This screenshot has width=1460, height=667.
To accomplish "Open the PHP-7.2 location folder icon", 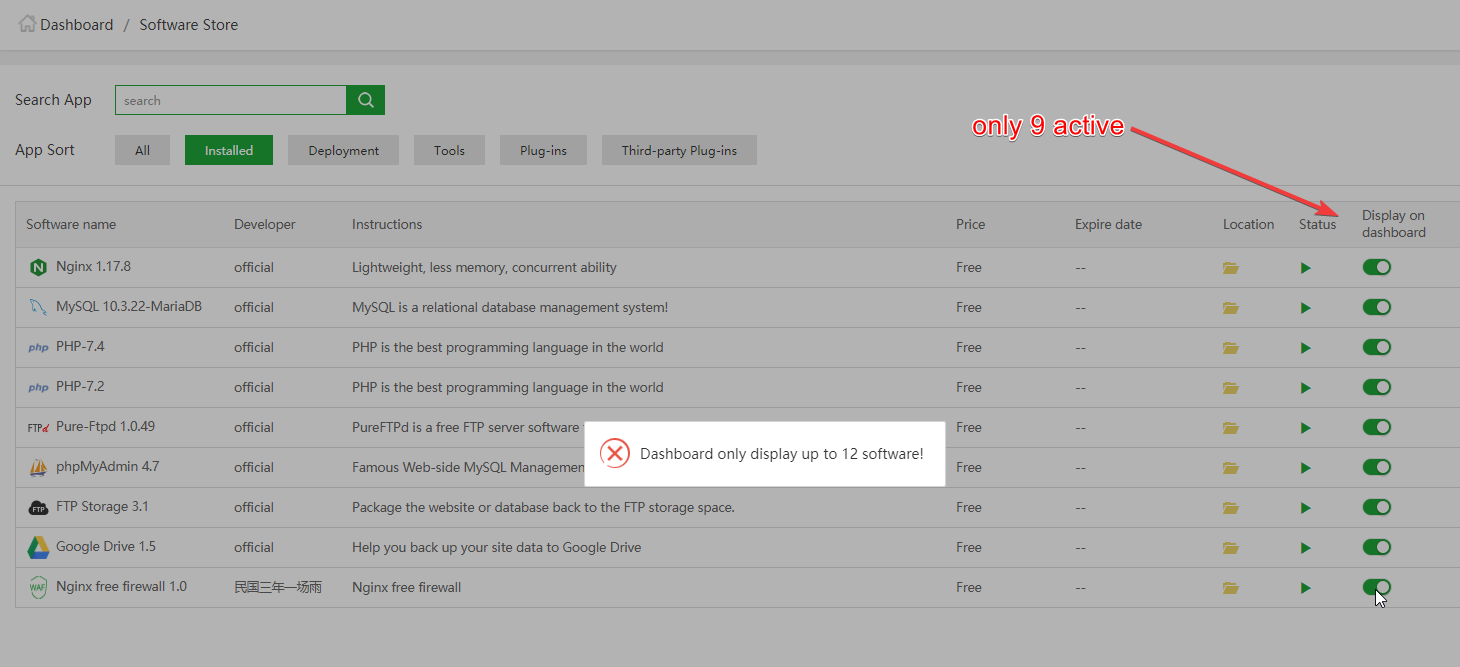I will pos(1231,388).
